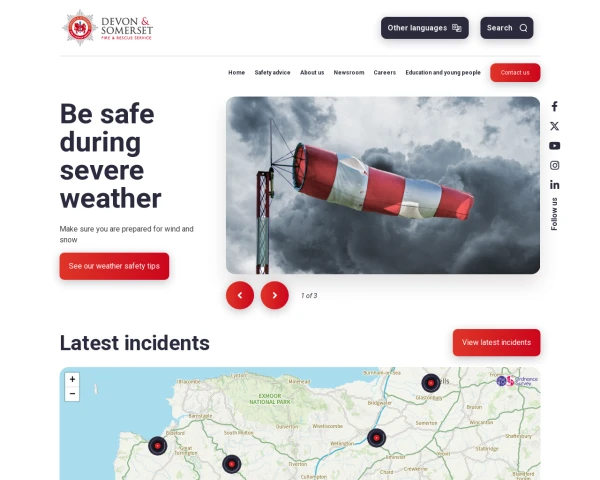600x480 pixels.
Task: Click the Contact us button
Action: 515,73
